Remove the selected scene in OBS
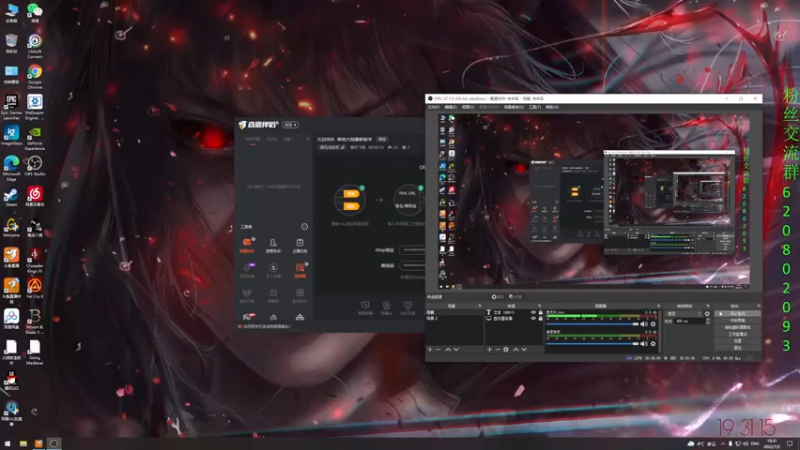Screen dimensions: 800x450 coord(438,349)
